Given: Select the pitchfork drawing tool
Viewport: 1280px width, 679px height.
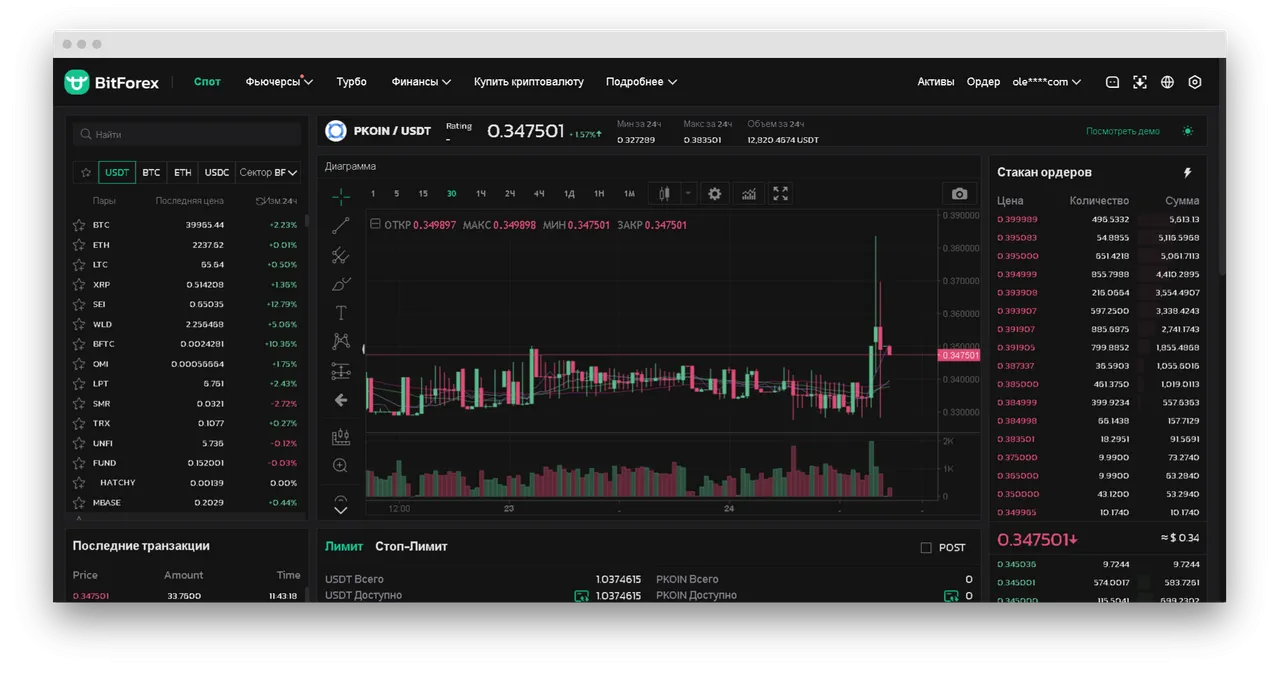Looking at the screenshot, I should (341, 255).
